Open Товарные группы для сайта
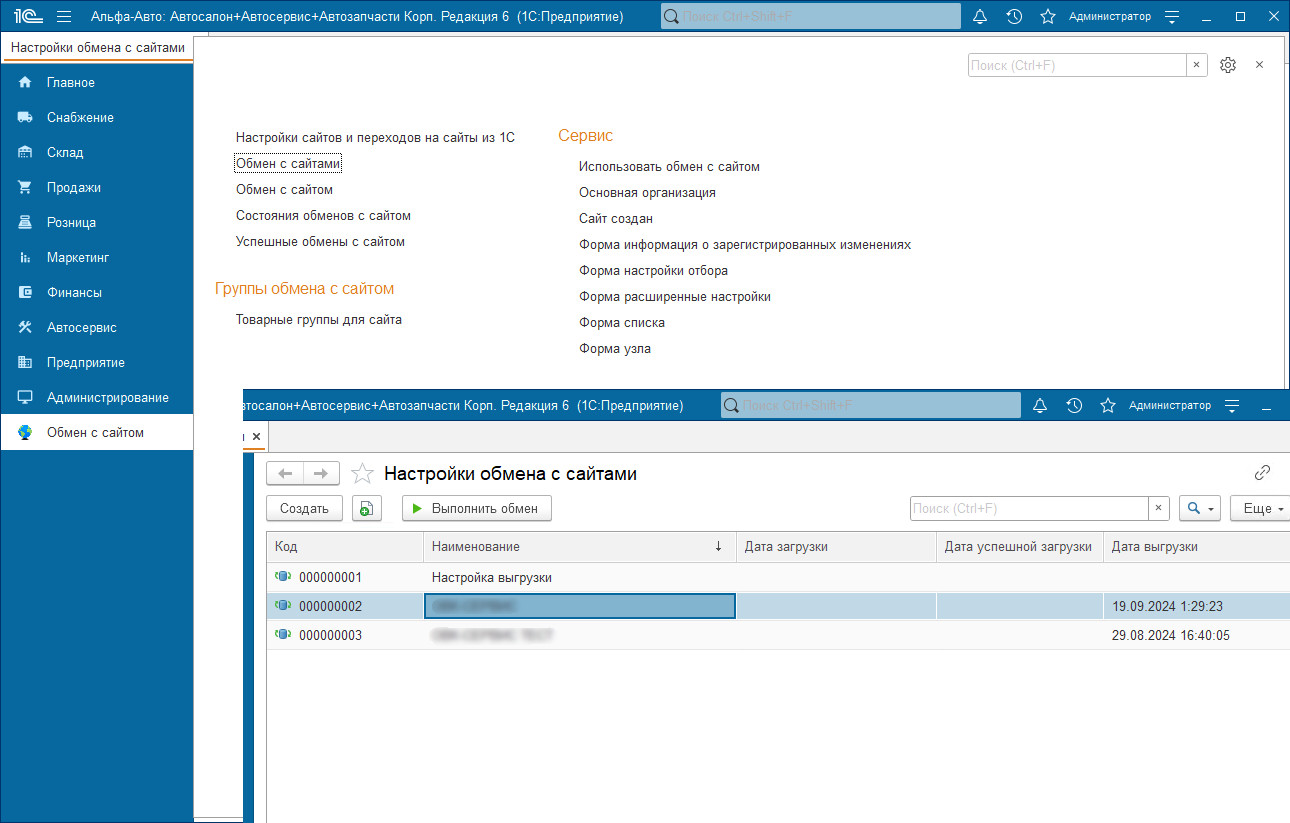Viewport: 1290px width, 823px height. click(319, 320)
